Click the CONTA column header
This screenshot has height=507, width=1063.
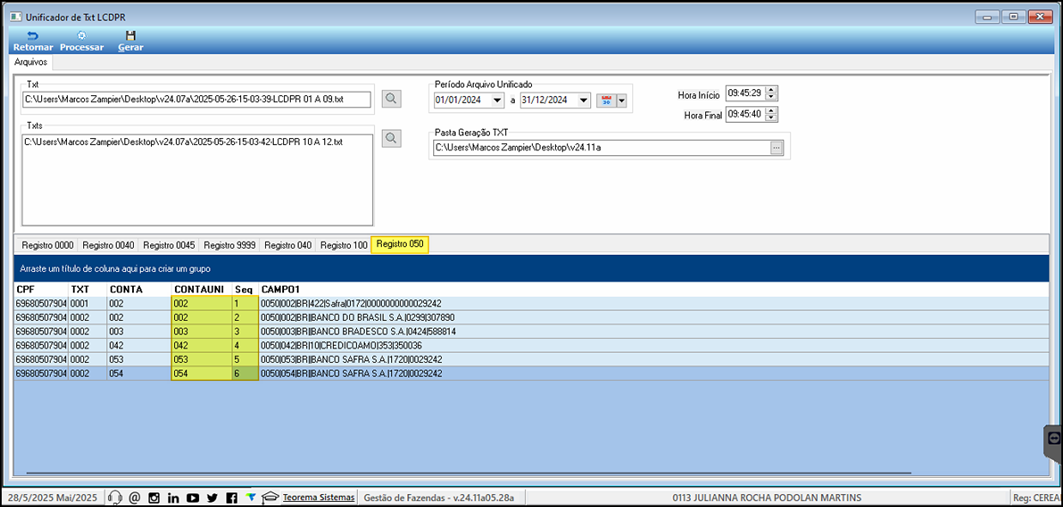(x=139, y=289)
